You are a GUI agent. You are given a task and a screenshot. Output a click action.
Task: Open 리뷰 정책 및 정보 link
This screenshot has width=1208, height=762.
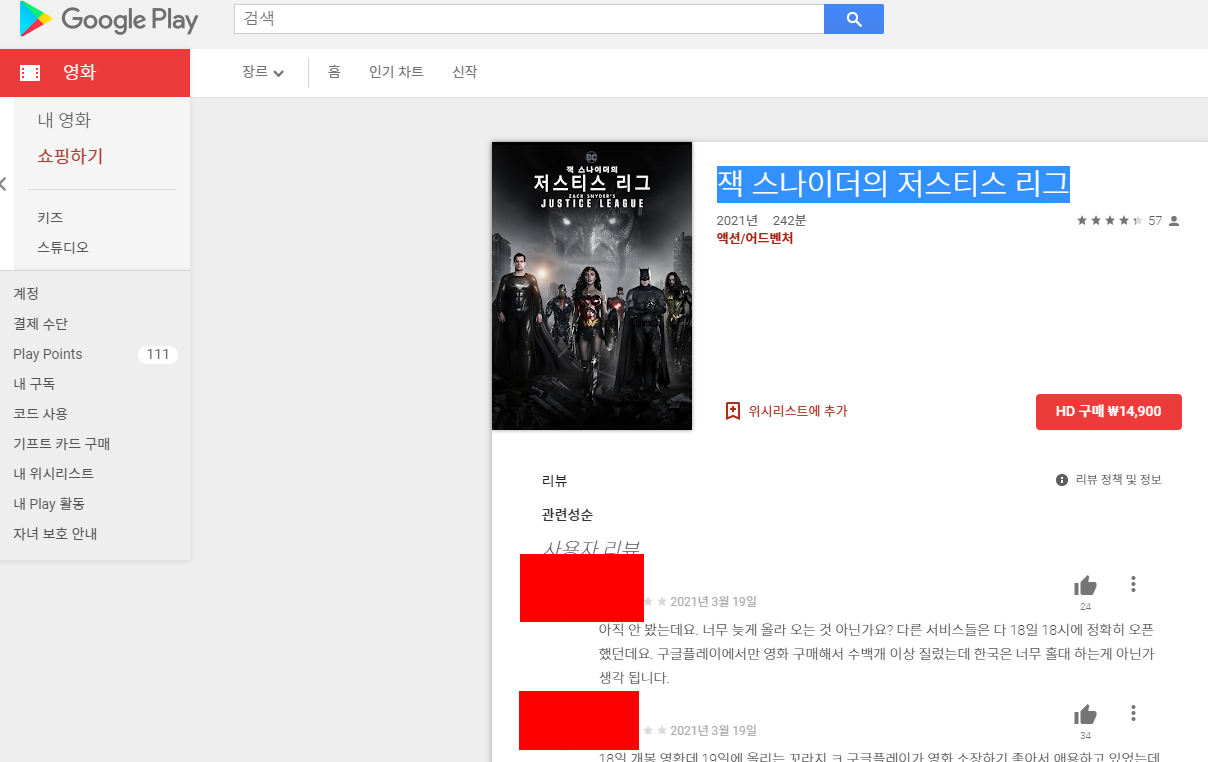pyautogui.click(x=1118, y=480)
